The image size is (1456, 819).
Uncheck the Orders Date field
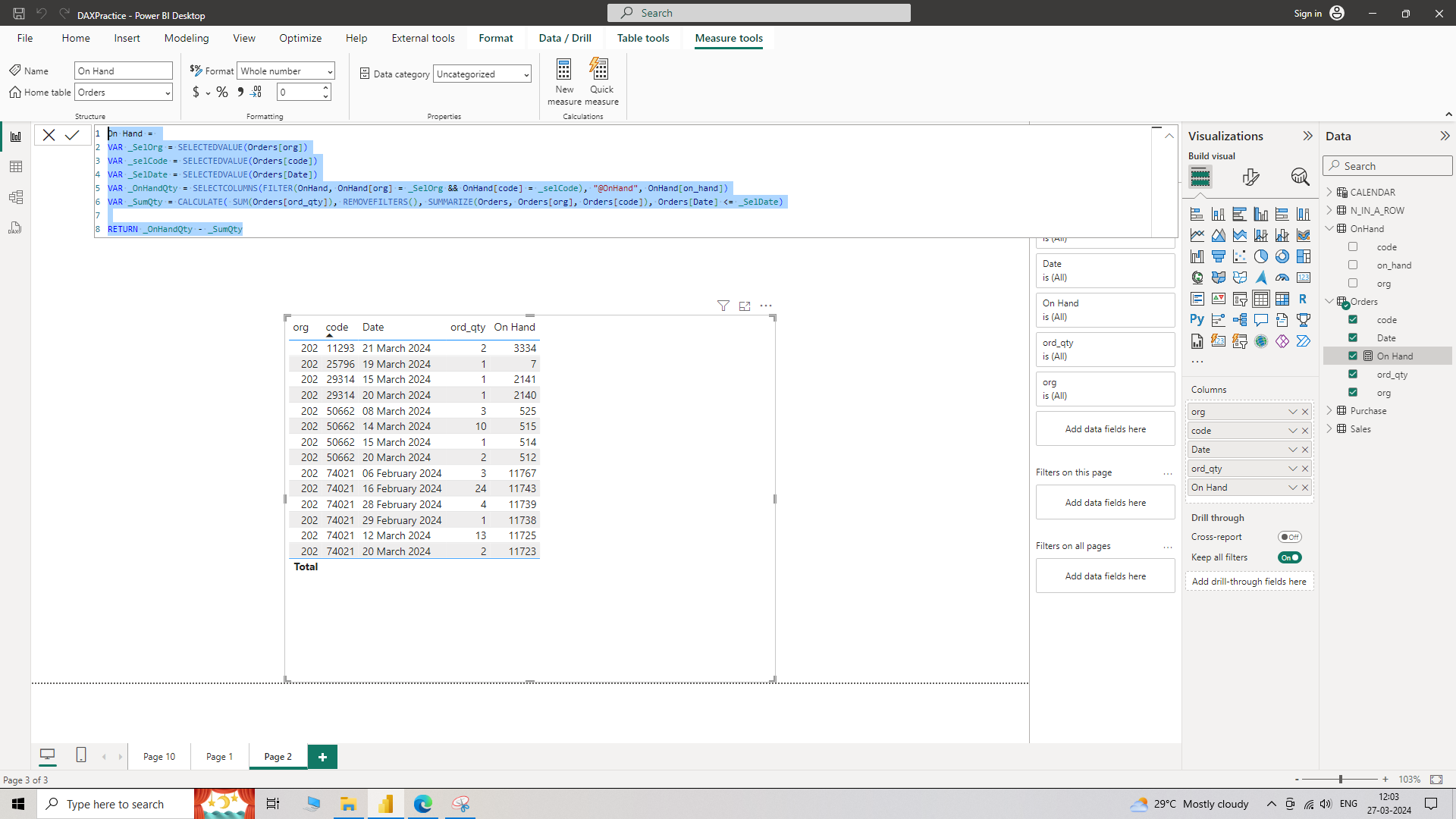[1353, 337]
